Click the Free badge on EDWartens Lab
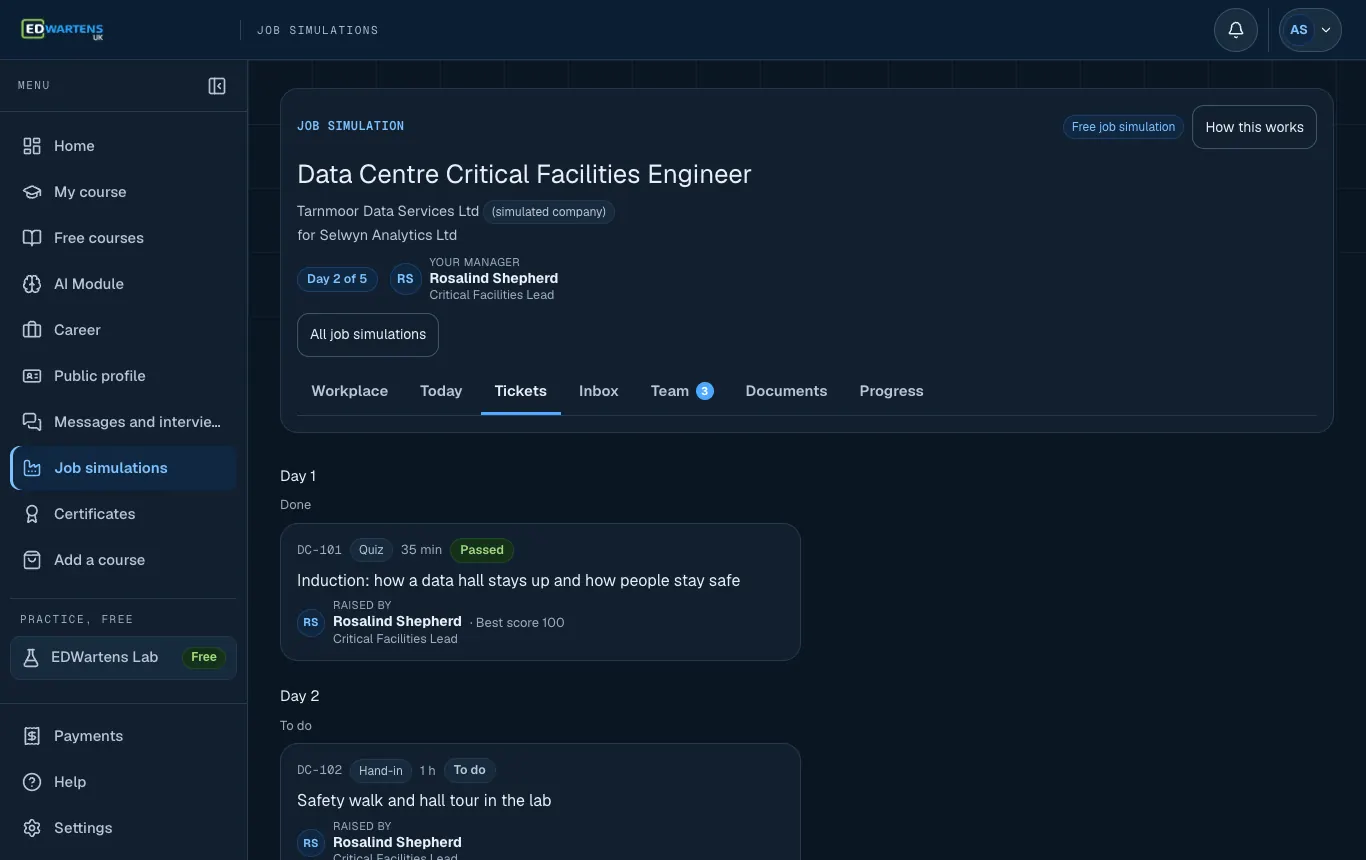The height and width of the screenshot is (860, 1366). 204,657
